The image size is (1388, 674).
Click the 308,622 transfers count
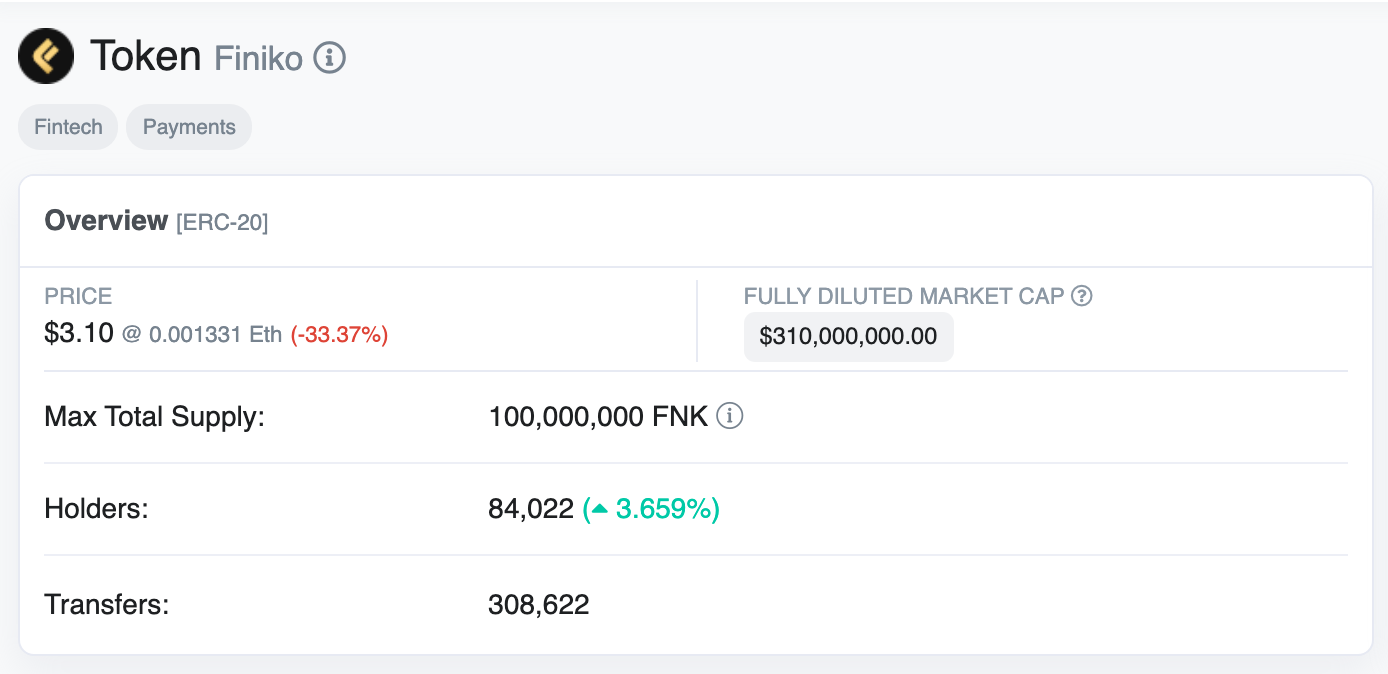tap(539, 604)
